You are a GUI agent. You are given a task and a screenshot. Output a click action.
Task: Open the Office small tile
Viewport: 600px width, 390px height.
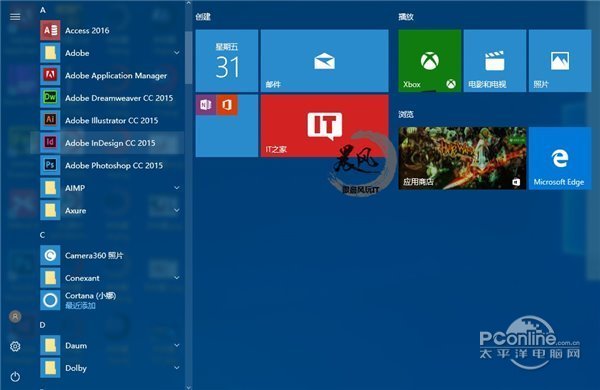227,105
